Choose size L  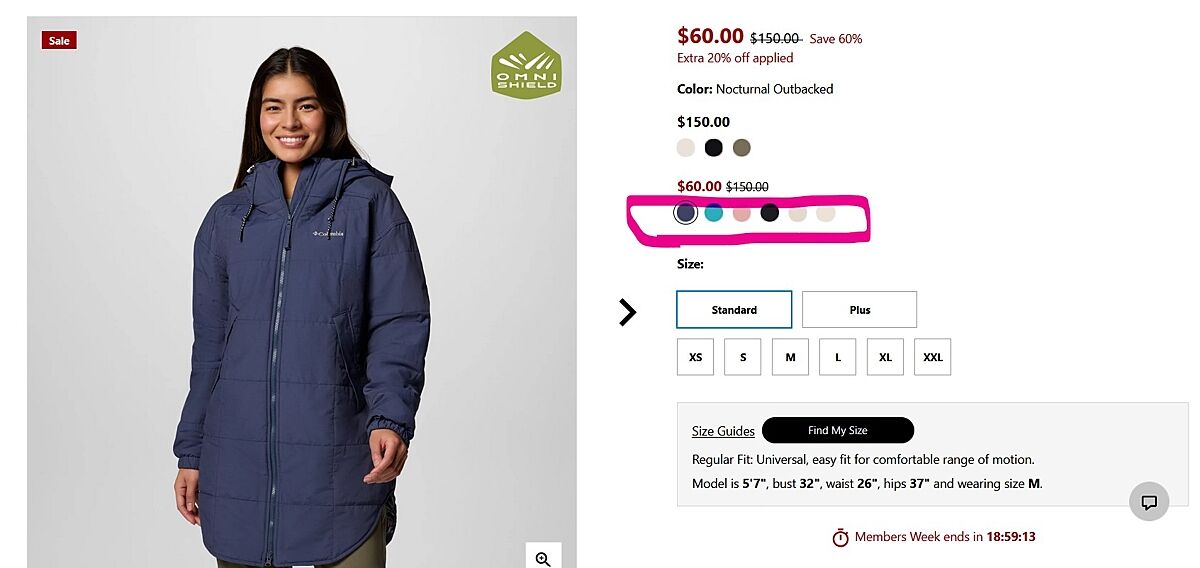point(838,357)
